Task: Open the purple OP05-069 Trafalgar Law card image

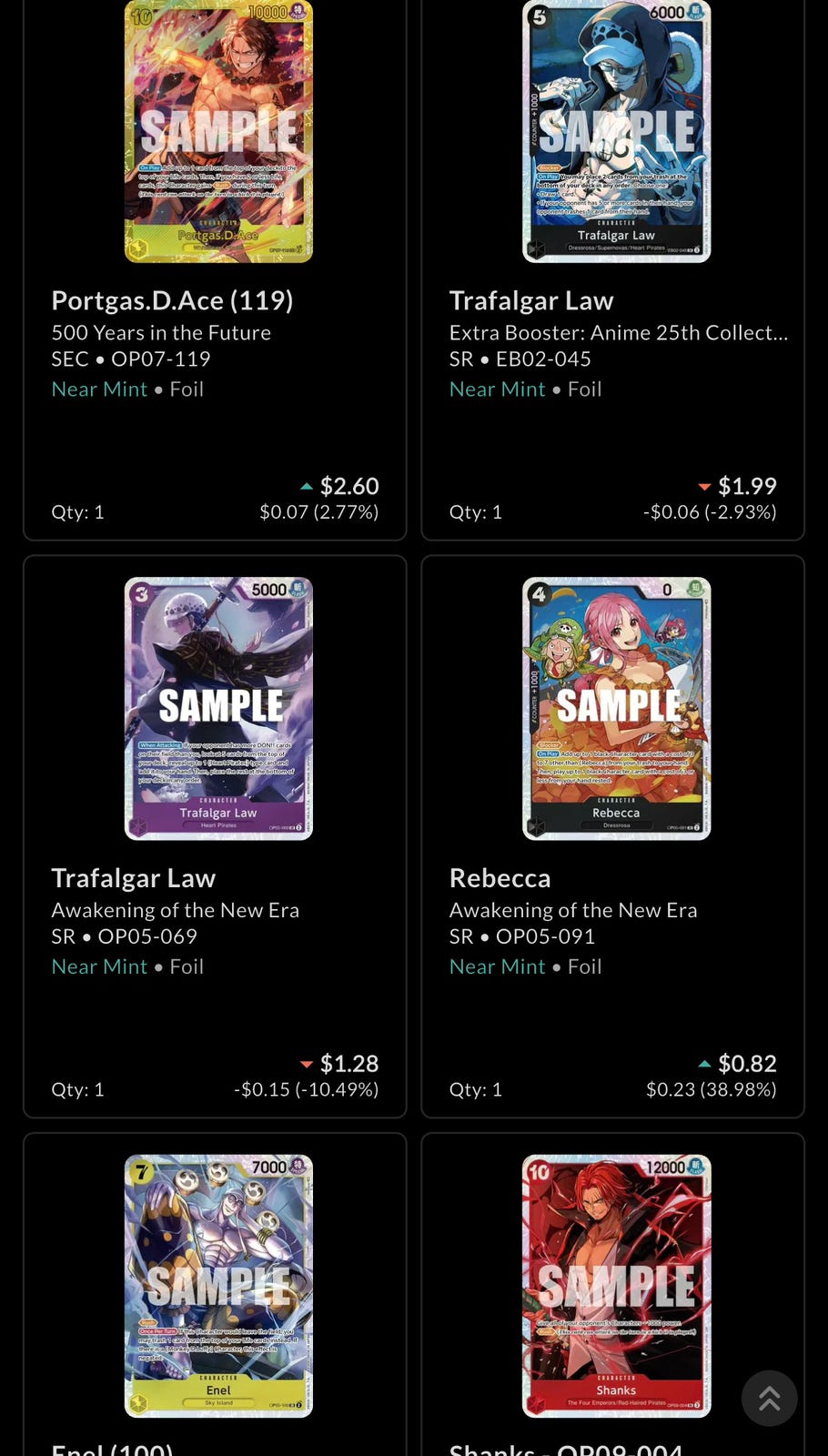Action: click(218, 708)
